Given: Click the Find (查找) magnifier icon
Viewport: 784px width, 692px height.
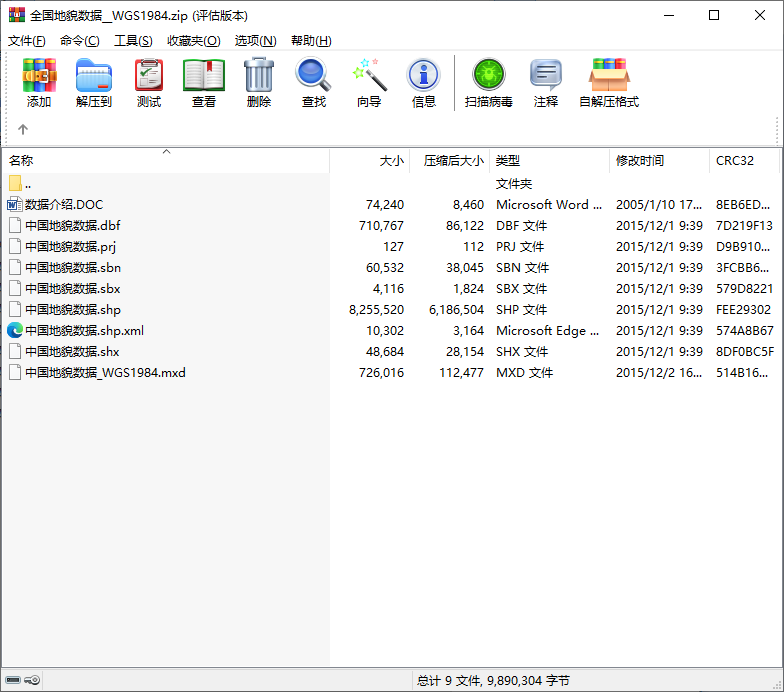Looking at the screenshot, I should point(314,75).
